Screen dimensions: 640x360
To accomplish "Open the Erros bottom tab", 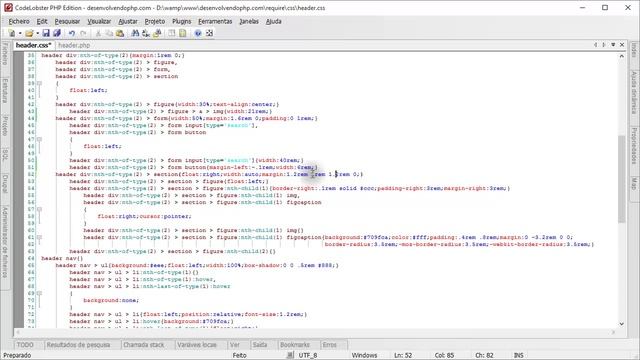I will [x=329, y=345].
